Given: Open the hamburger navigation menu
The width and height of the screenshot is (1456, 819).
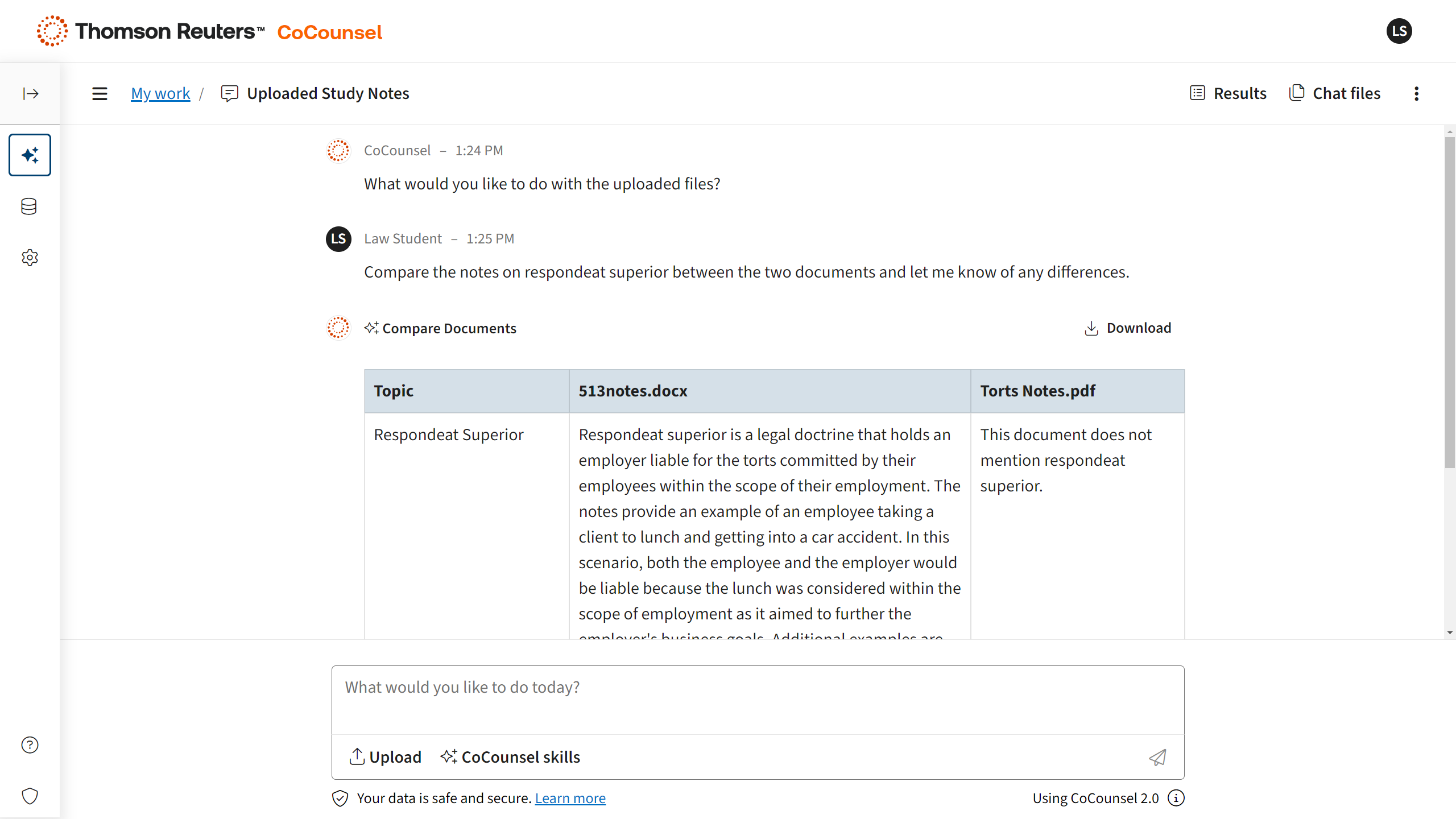Looking at the screenshot, I should pos(100,93).
